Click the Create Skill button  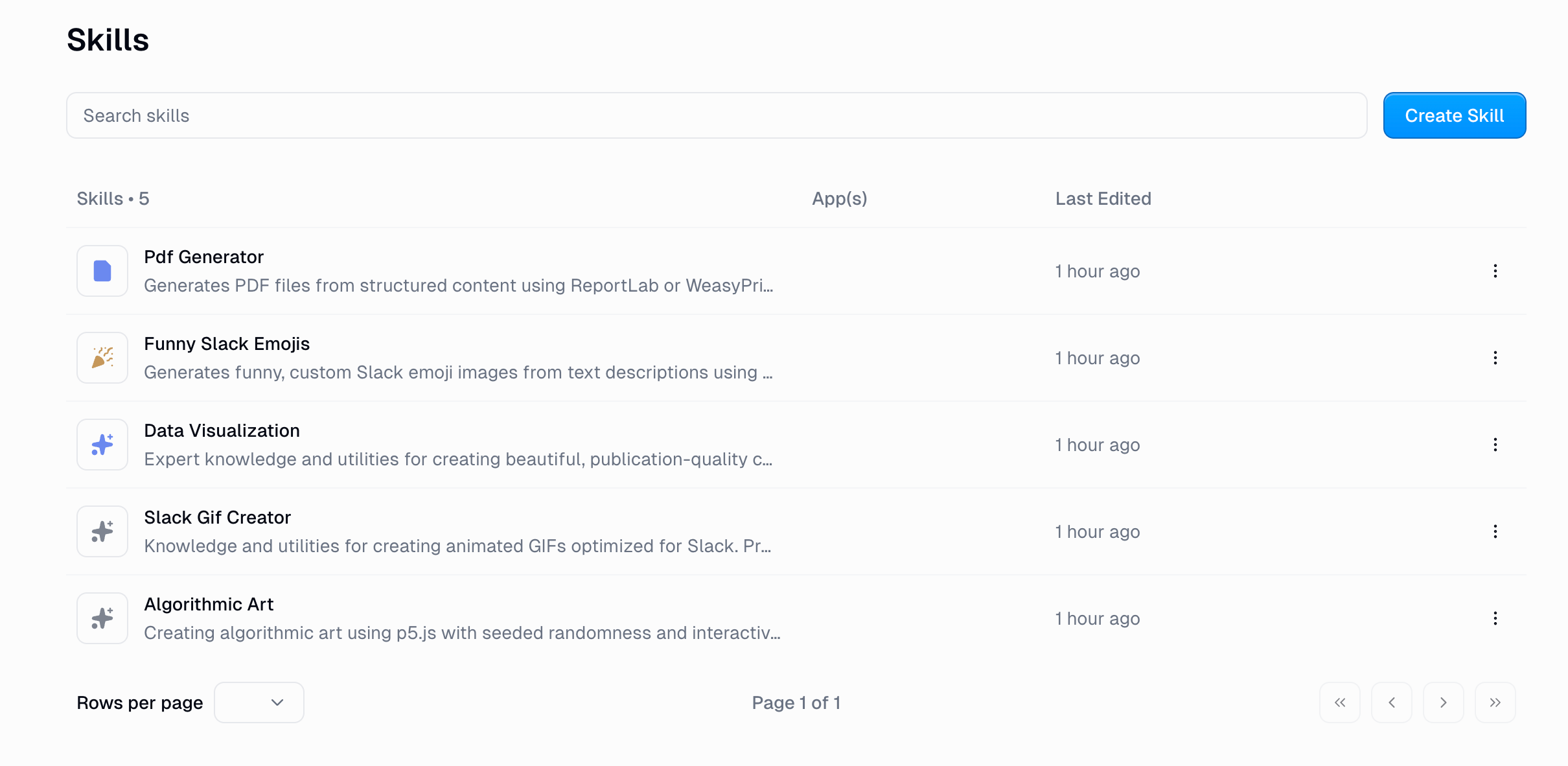(x=1454, y=115)
